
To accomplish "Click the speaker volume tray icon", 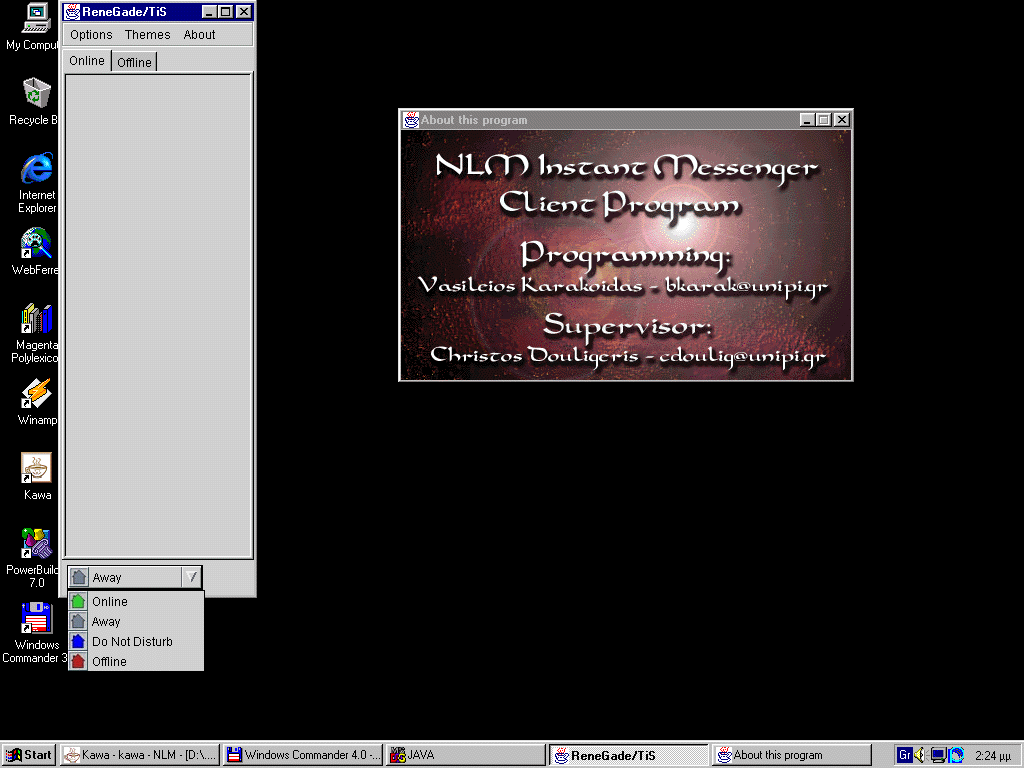I will point(920,755).
